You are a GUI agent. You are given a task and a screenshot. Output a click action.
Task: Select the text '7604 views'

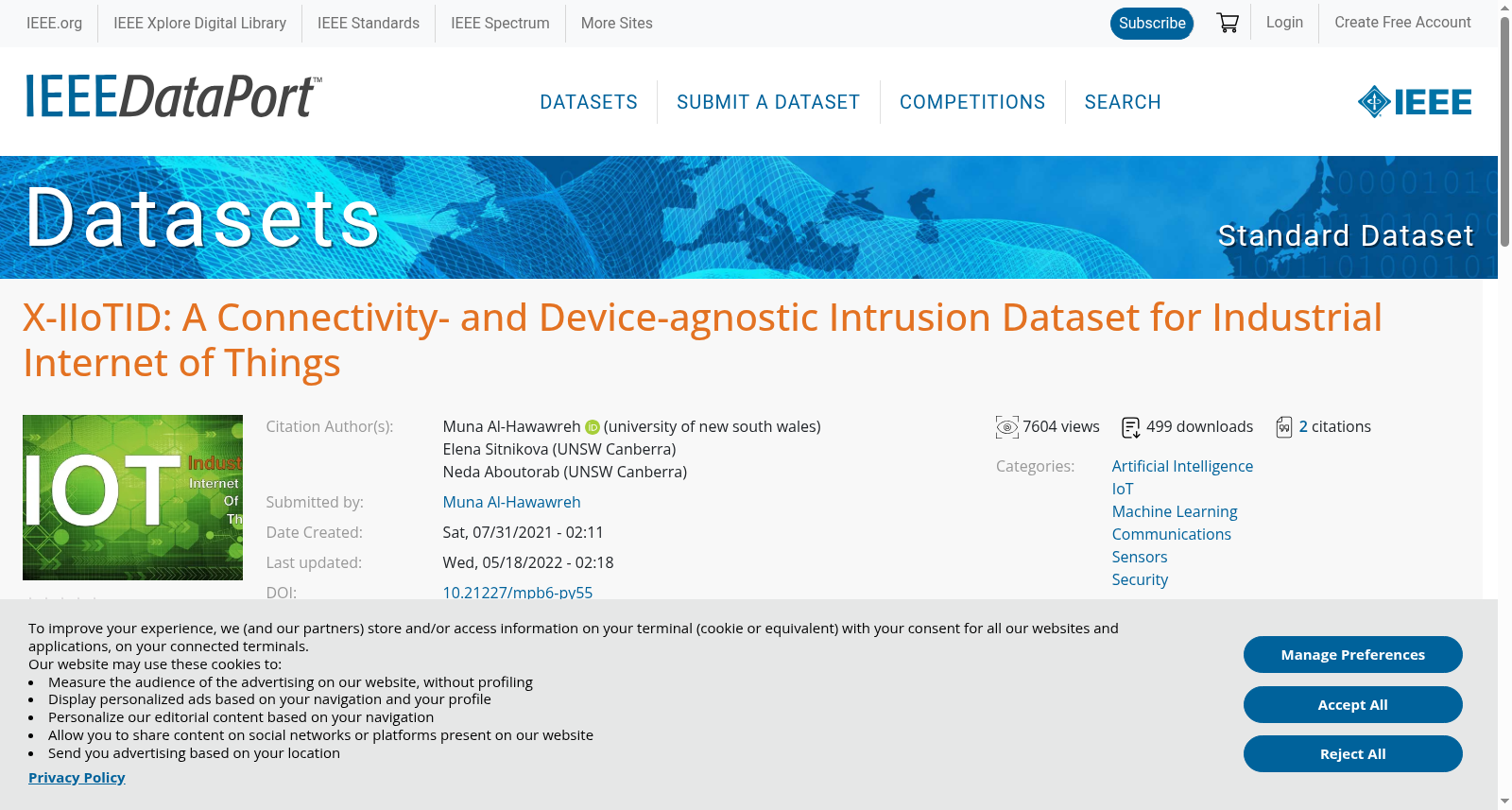(x=1061, y=427)
